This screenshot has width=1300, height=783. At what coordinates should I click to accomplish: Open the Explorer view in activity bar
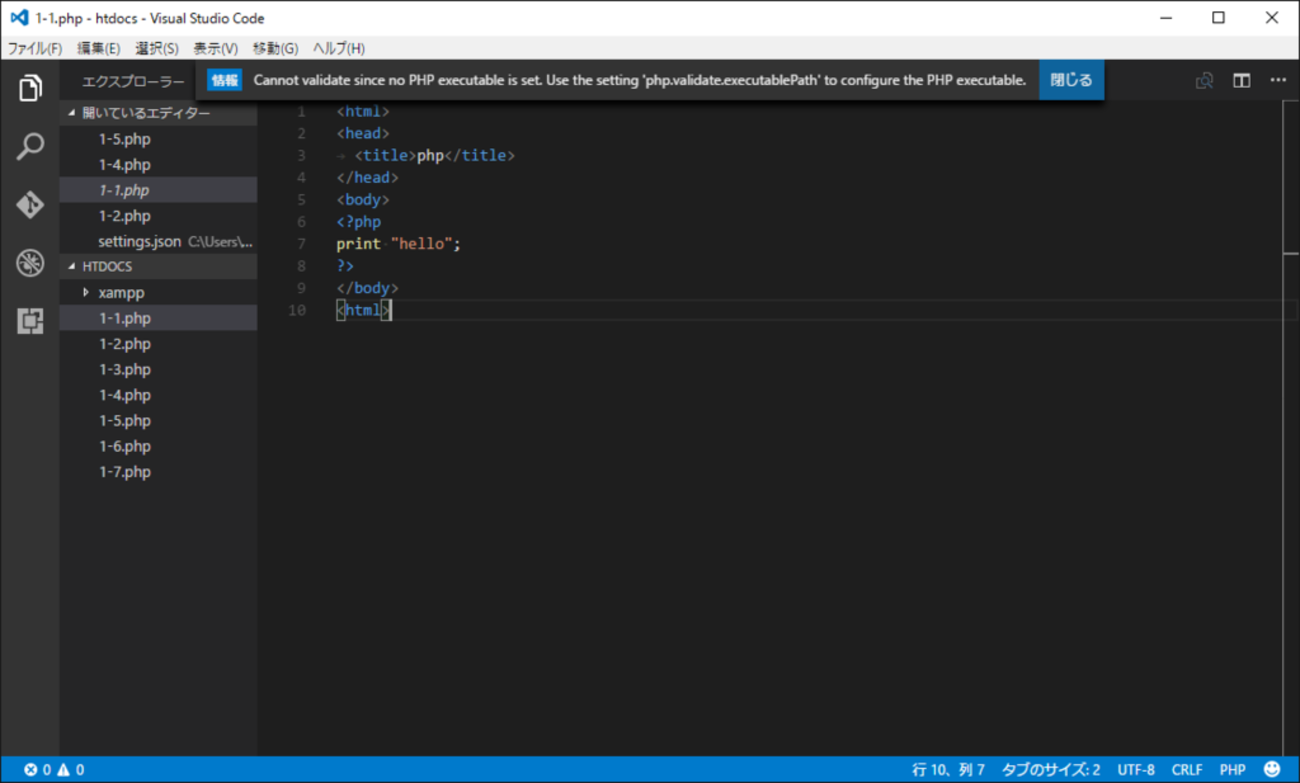30,89
